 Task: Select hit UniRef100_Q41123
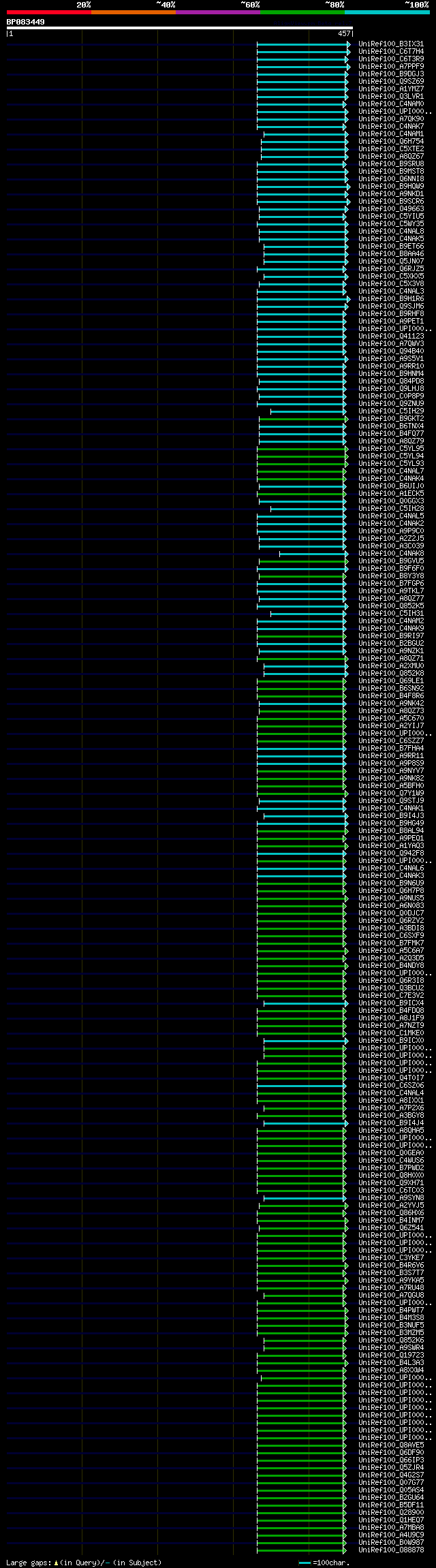coord(391,336)
